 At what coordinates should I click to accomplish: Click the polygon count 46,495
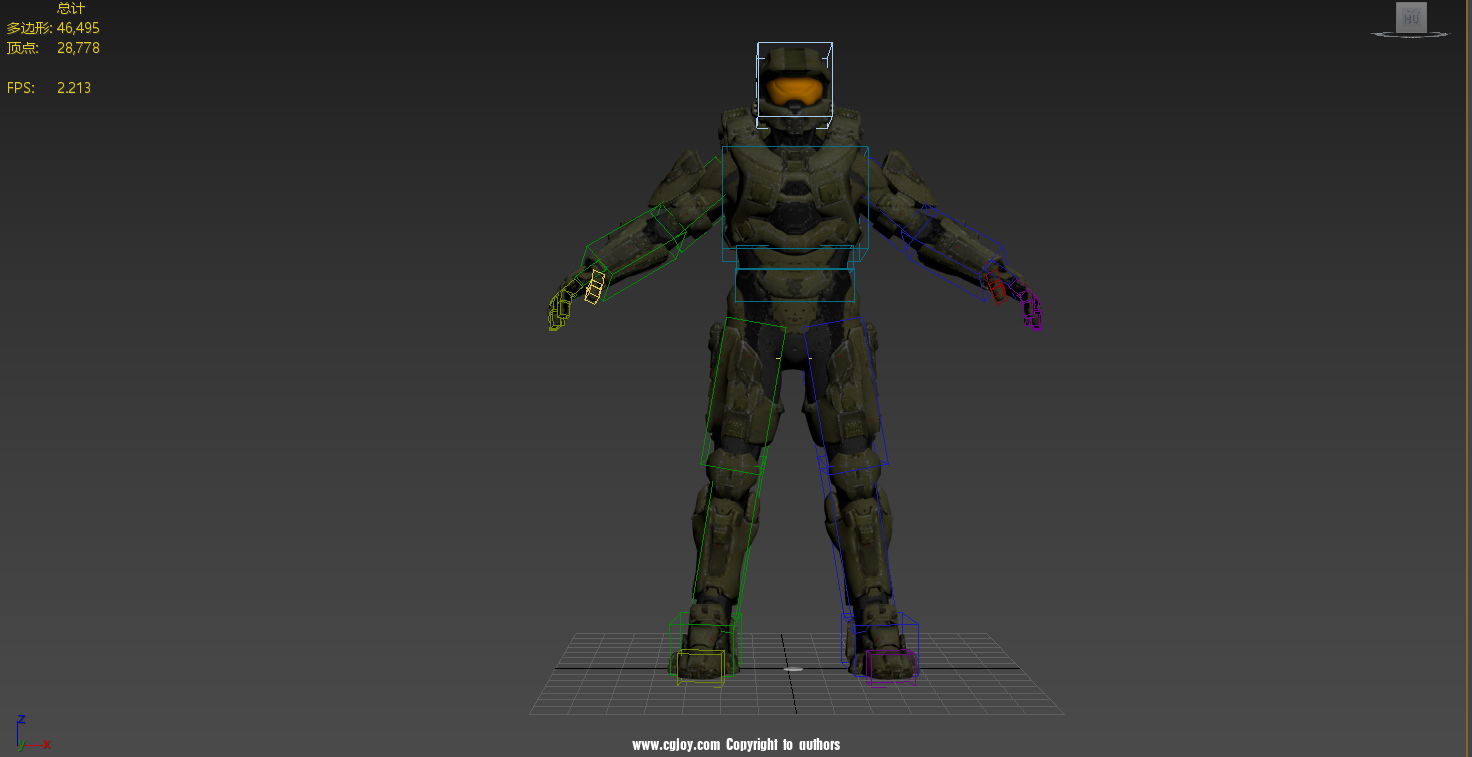click(x=78, y=28)
